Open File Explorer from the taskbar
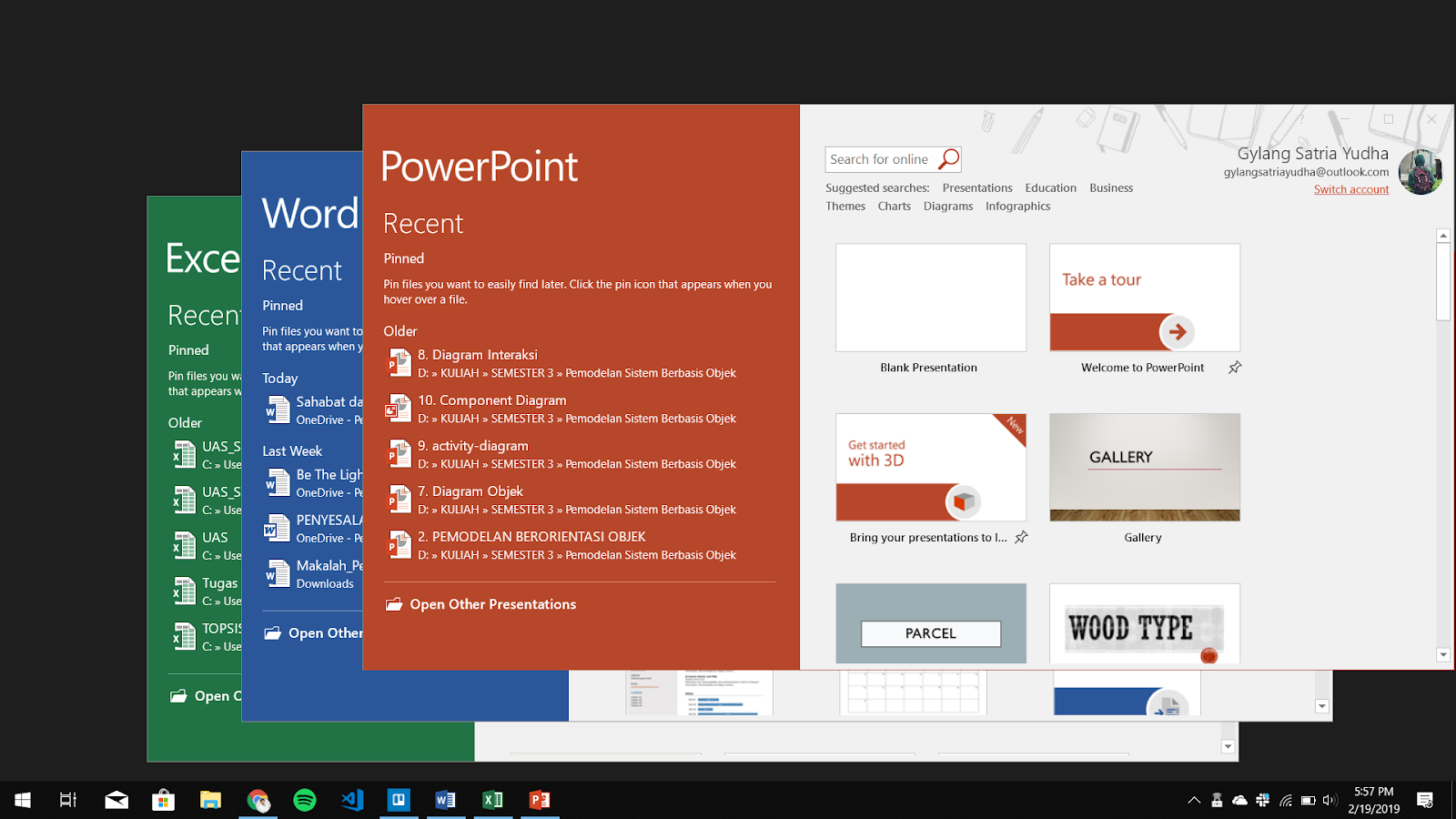This screenshot has width=1456, height=819. pos(211,800)
